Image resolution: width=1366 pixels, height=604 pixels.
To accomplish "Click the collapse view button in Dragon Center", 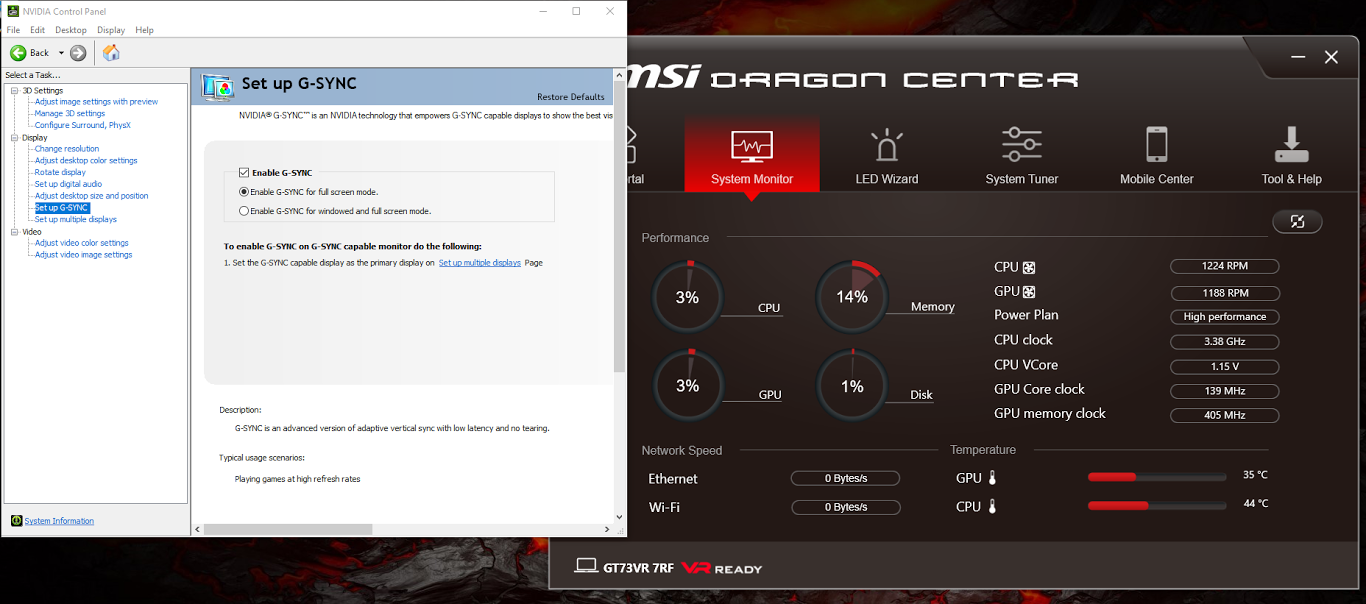I will [1297, 222].
